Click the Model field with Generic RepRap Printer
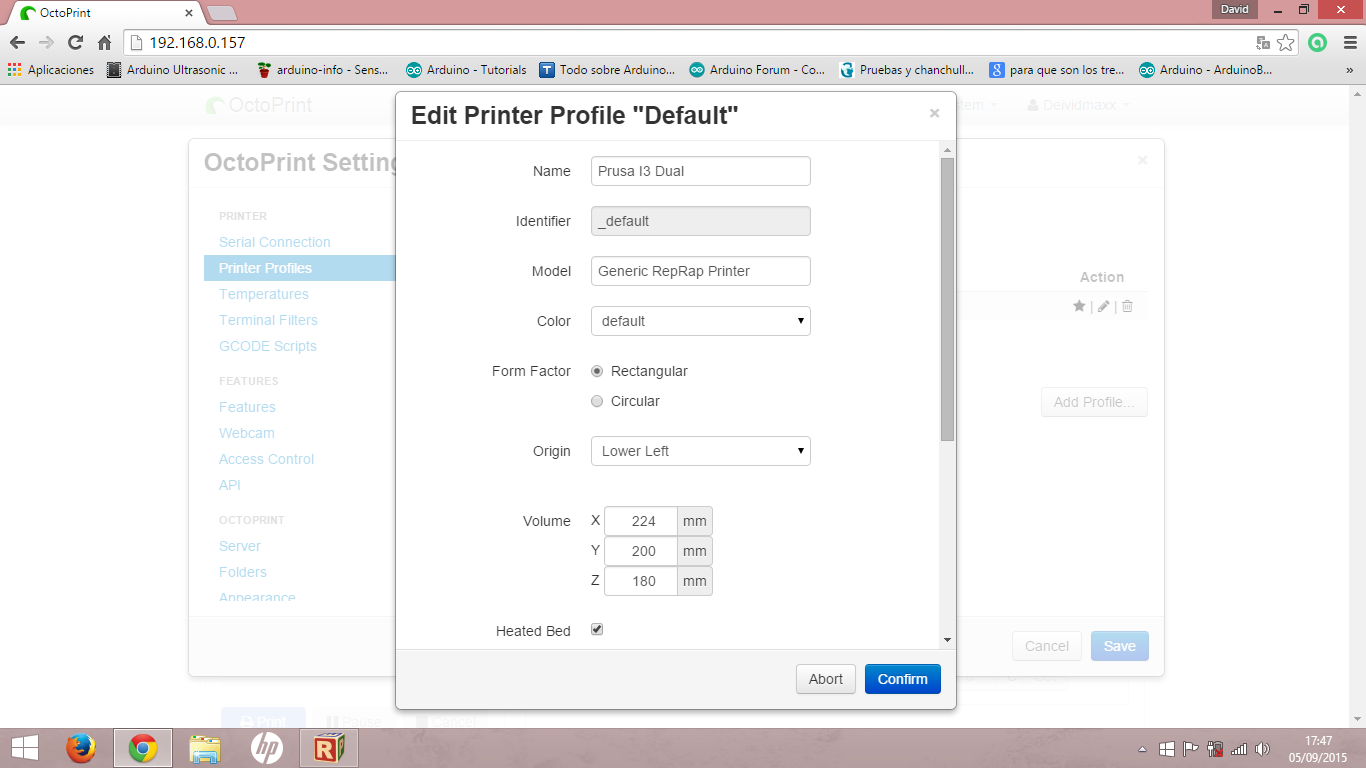 (x=701, y=271)
